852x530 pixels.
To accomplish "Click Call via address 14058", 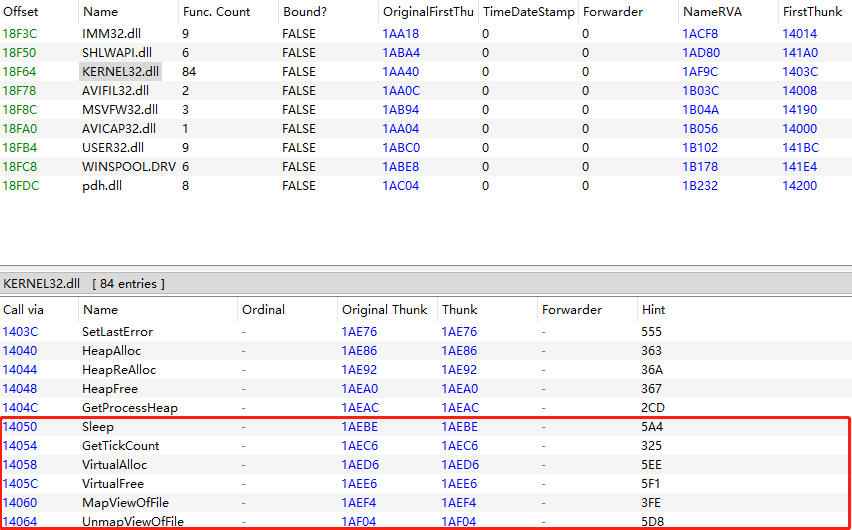I will pyautogui.click(x=20, y=465).
